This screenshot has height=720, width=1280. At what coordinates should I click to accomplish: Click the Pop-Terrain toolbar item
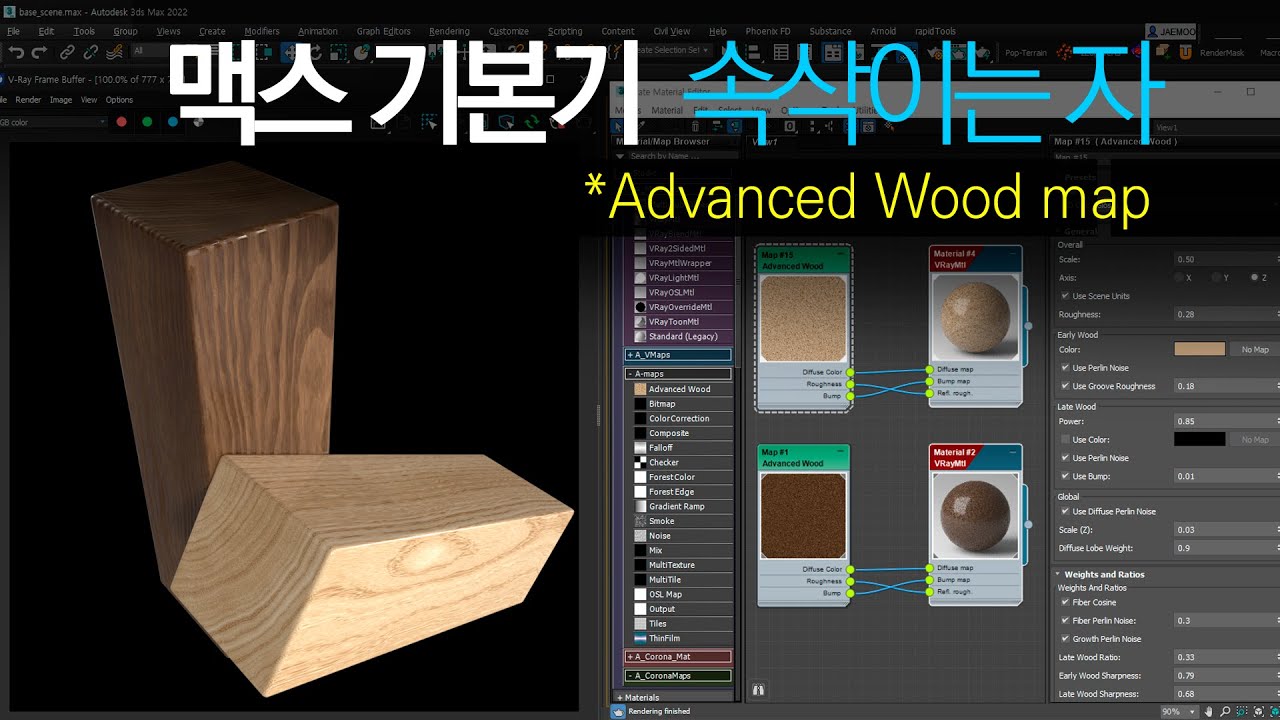pos(1026,52)
